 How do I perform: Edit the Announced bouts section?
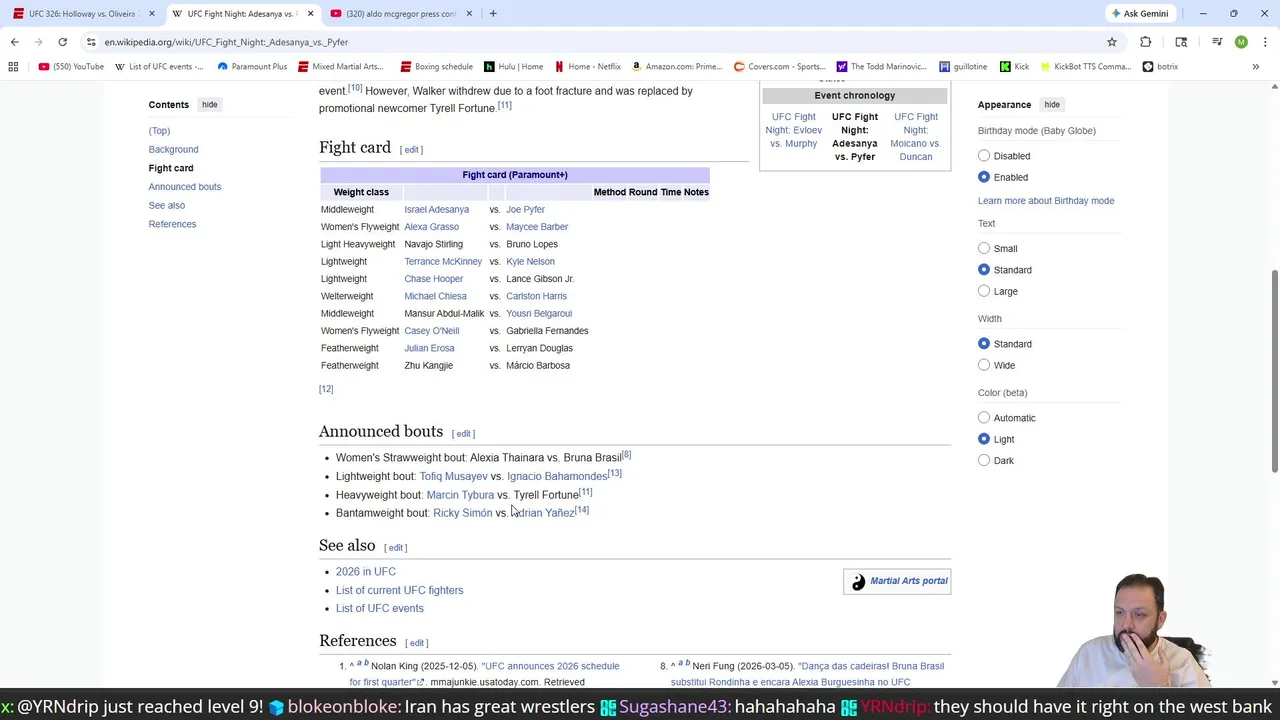(x=463, y=434)
